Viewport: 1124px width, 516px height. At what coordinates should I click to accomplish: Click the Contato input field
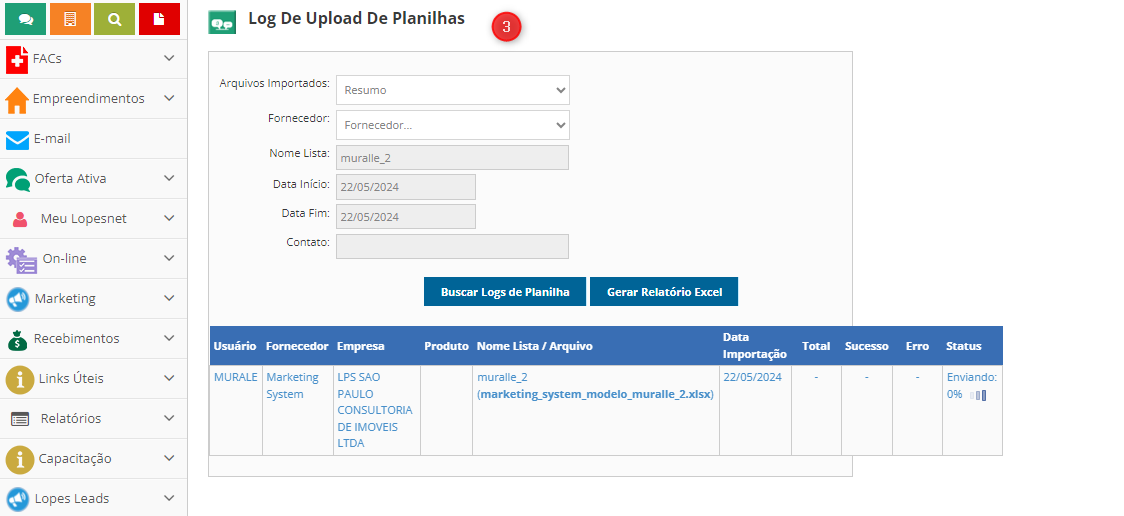point(452,247)
